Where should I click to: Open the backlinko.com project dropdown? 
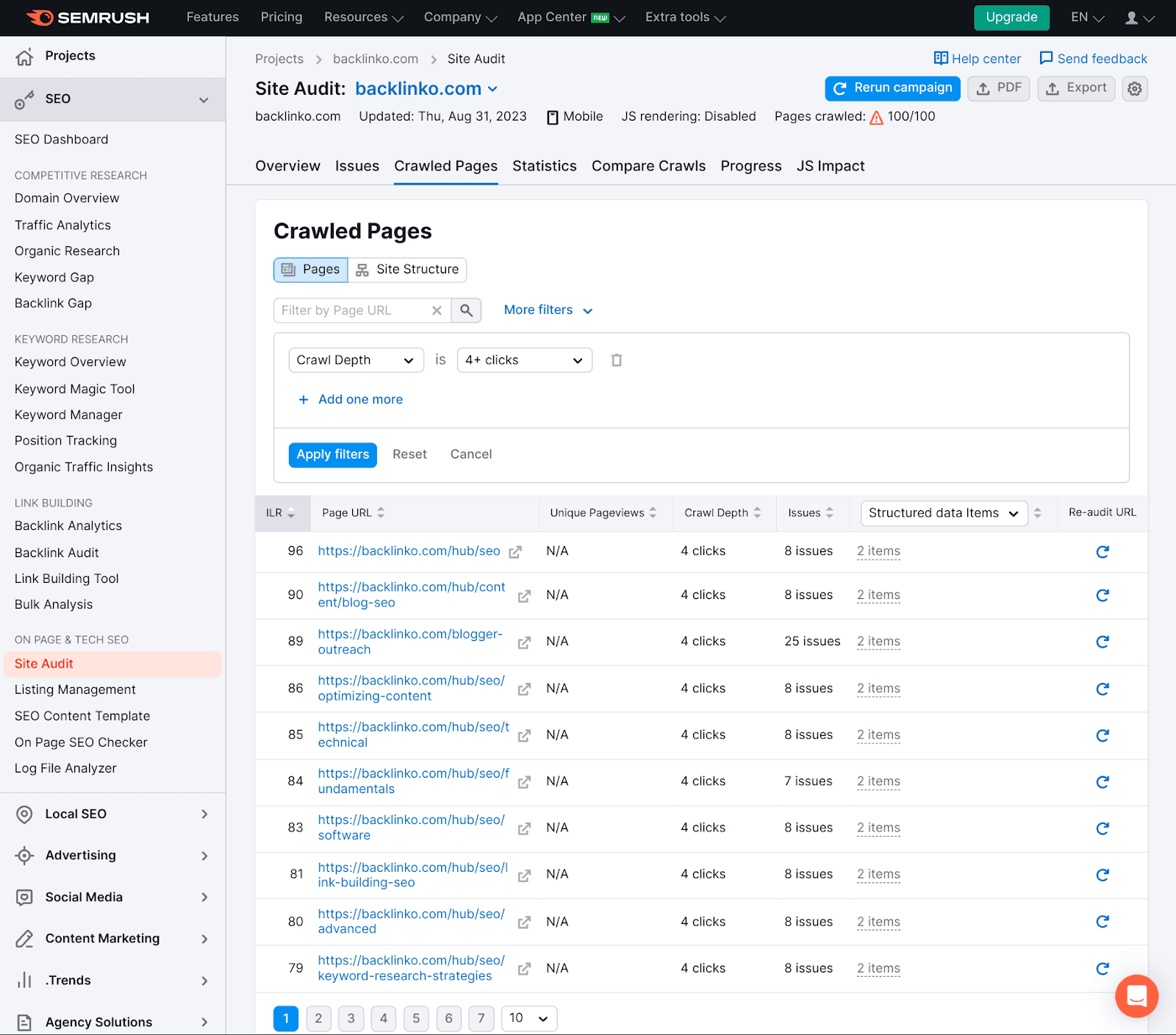[x=426, y=89]
